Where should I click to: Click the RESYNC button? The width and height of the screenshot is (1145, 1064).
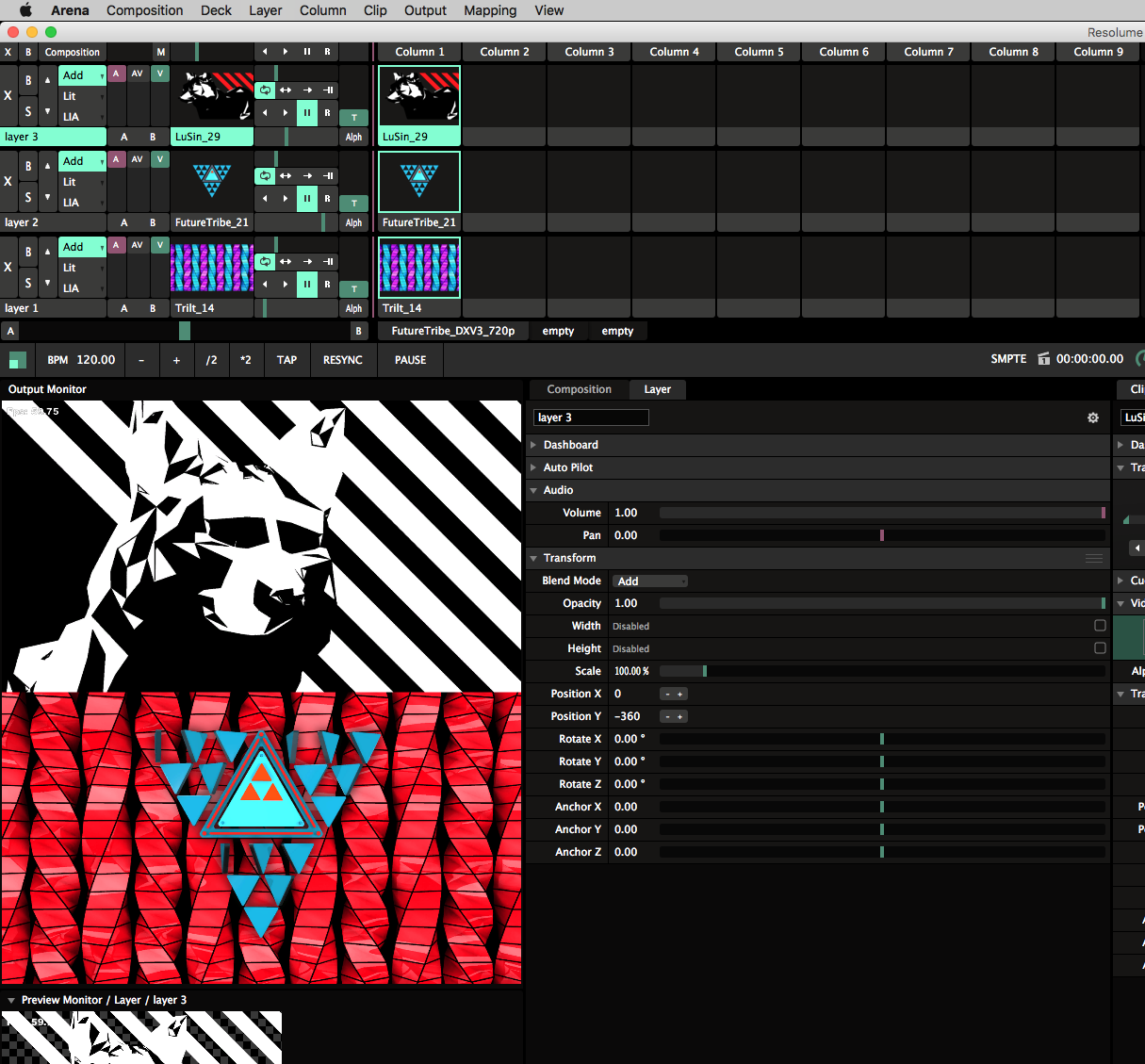click(342, 360)
